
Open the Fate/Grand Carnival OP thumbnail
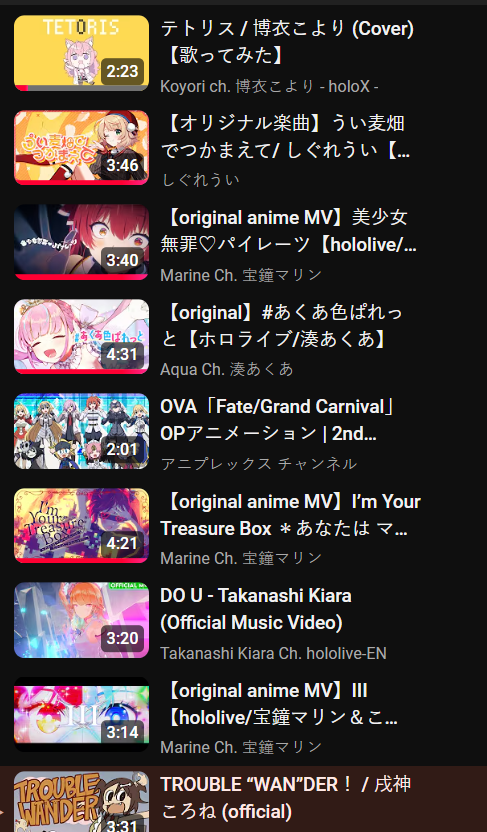[81, 431]
